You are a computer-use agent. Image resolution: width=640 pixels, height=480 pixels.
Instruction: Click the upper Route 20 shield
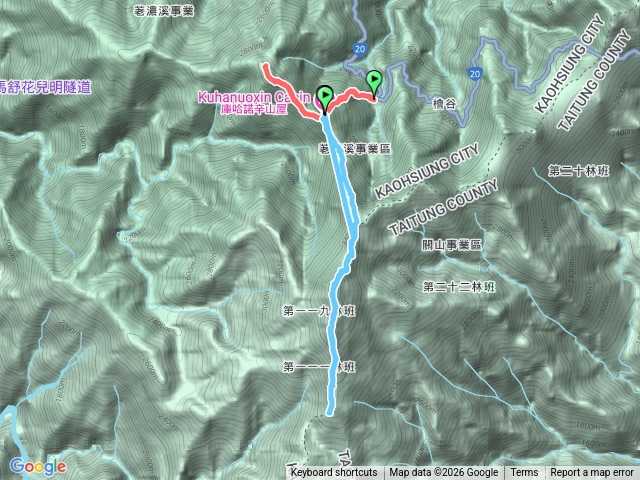(360, 49)
